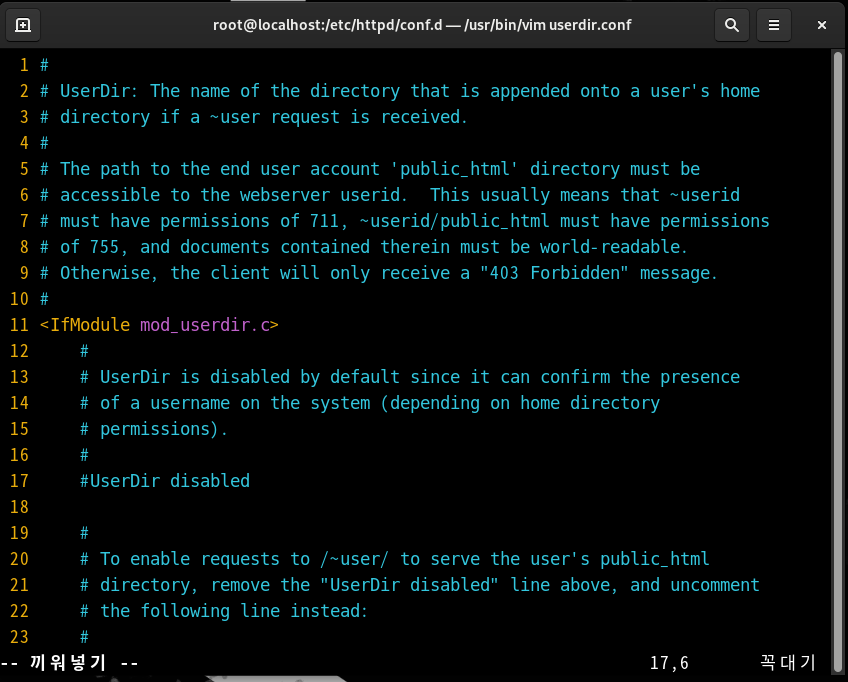Screen dimensions: 848x682
Task: Click the window title 'vim userdir.conf'
Action: [577, 25]
